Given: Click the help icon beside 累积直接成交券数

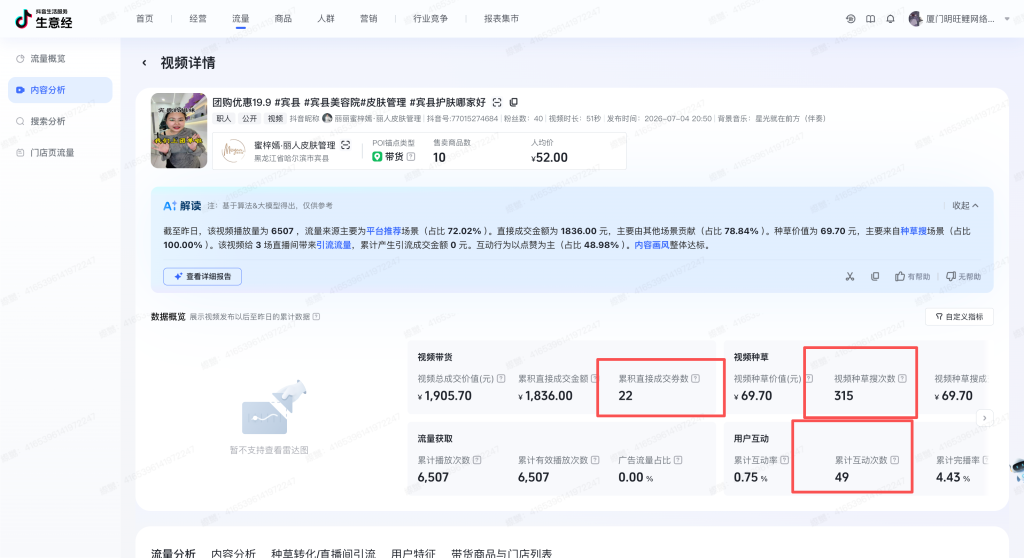Looking at the screenshot, I should pos(696,378).
